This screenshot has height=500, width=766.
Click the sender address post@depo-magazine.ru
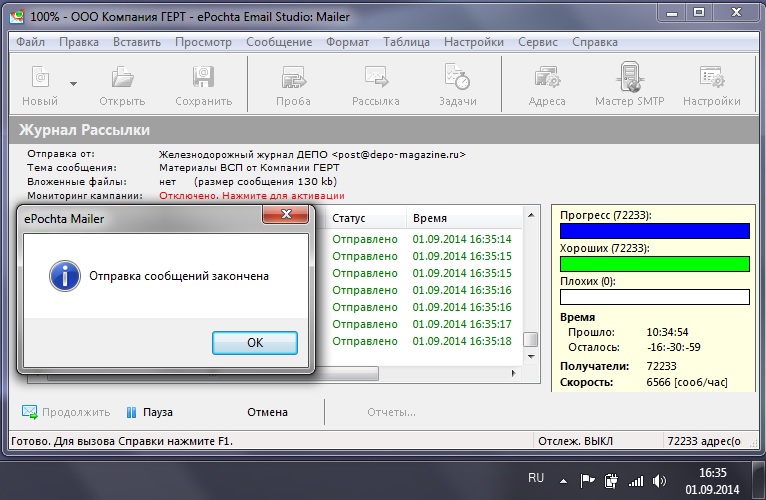tap(398, 154)
